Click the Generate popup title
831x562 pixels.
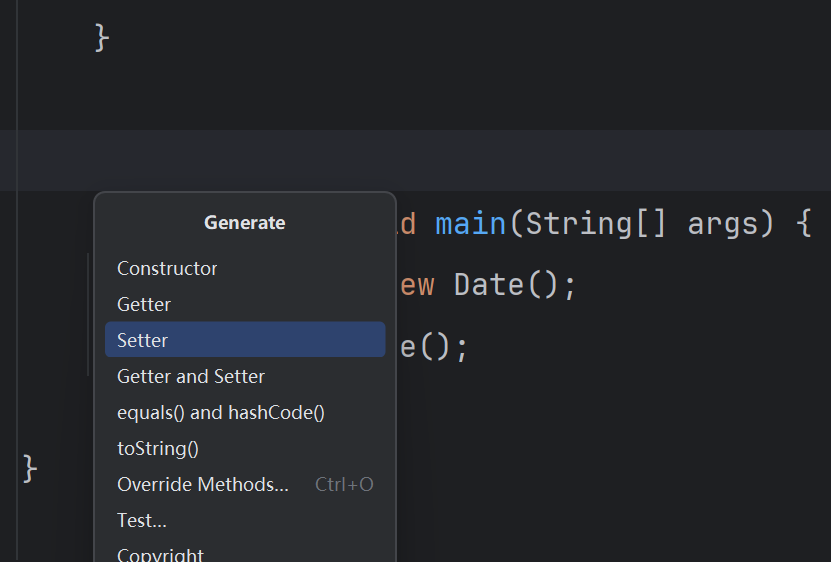pyautogui.click(x=245, y=223)
